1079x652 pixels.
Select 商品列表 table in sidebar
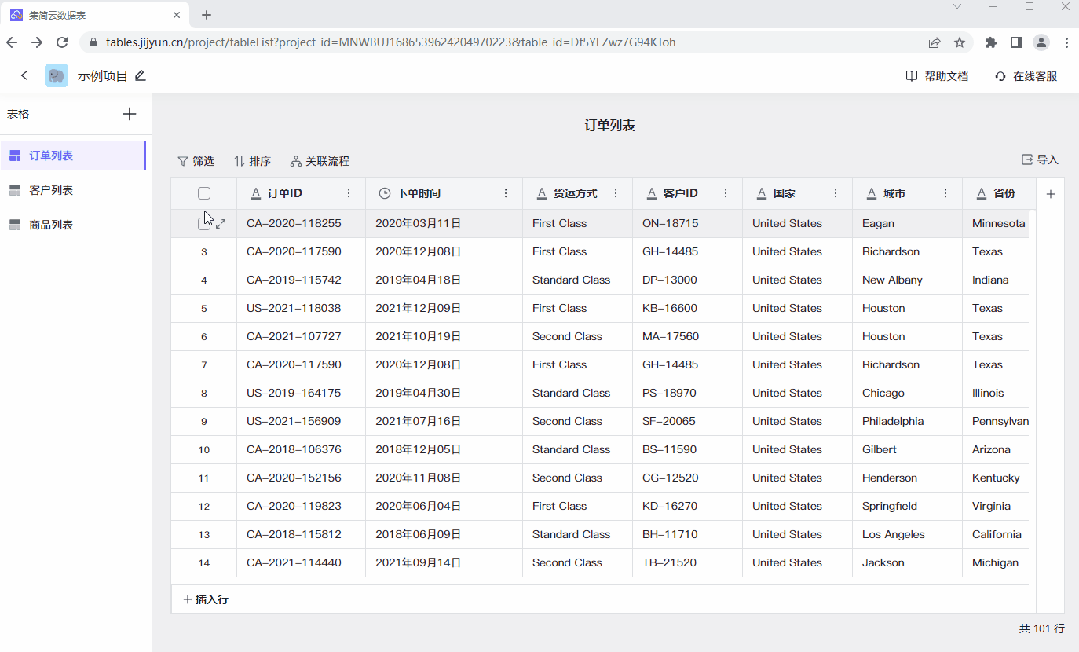point(73,224)
